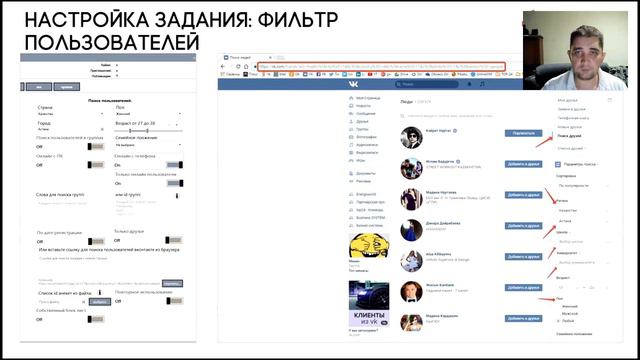This screenshot has height=360, width=640.
Task: Open Фотографии in the VK sidebar
Action: (x=363, y=137)
